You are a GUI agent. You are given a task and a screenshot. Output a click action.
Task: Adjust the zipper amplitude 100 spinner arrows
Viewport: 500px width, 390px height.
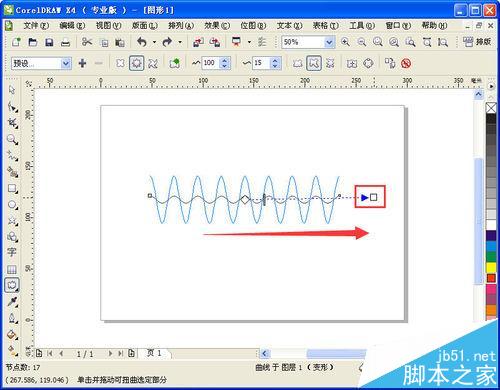[x=224, y=63]
